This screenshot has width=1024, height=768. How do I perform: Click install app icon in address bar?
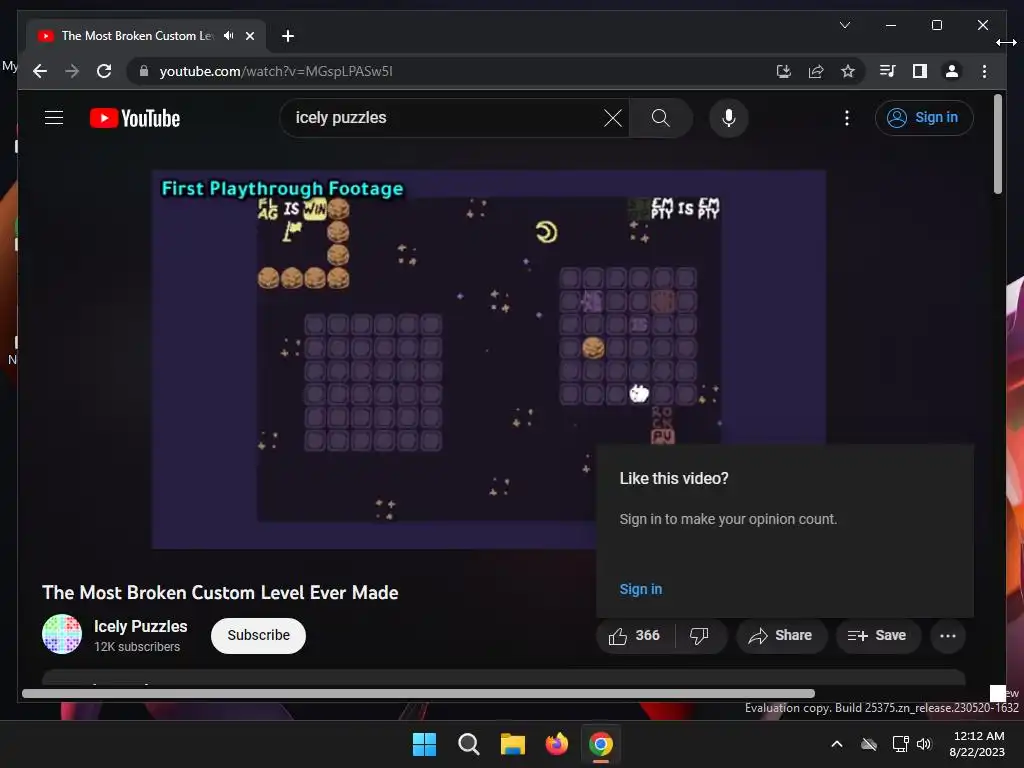tap(784, 71)
